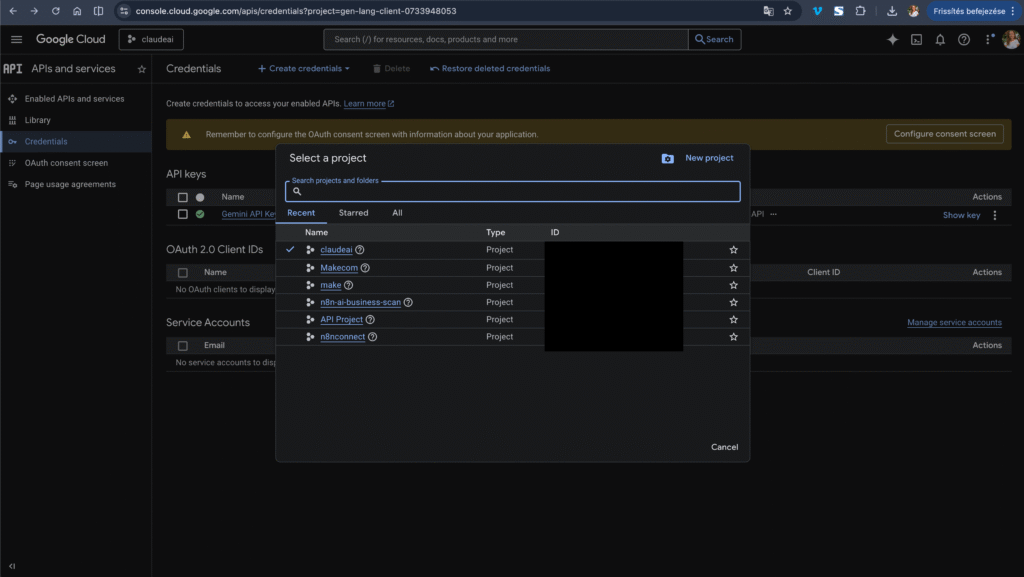Image resolution: width=1024 pixels, height=577 pixels.
Task: Tick the OAuth 2.0 Client IDs header checkbox
Action: 183,272
